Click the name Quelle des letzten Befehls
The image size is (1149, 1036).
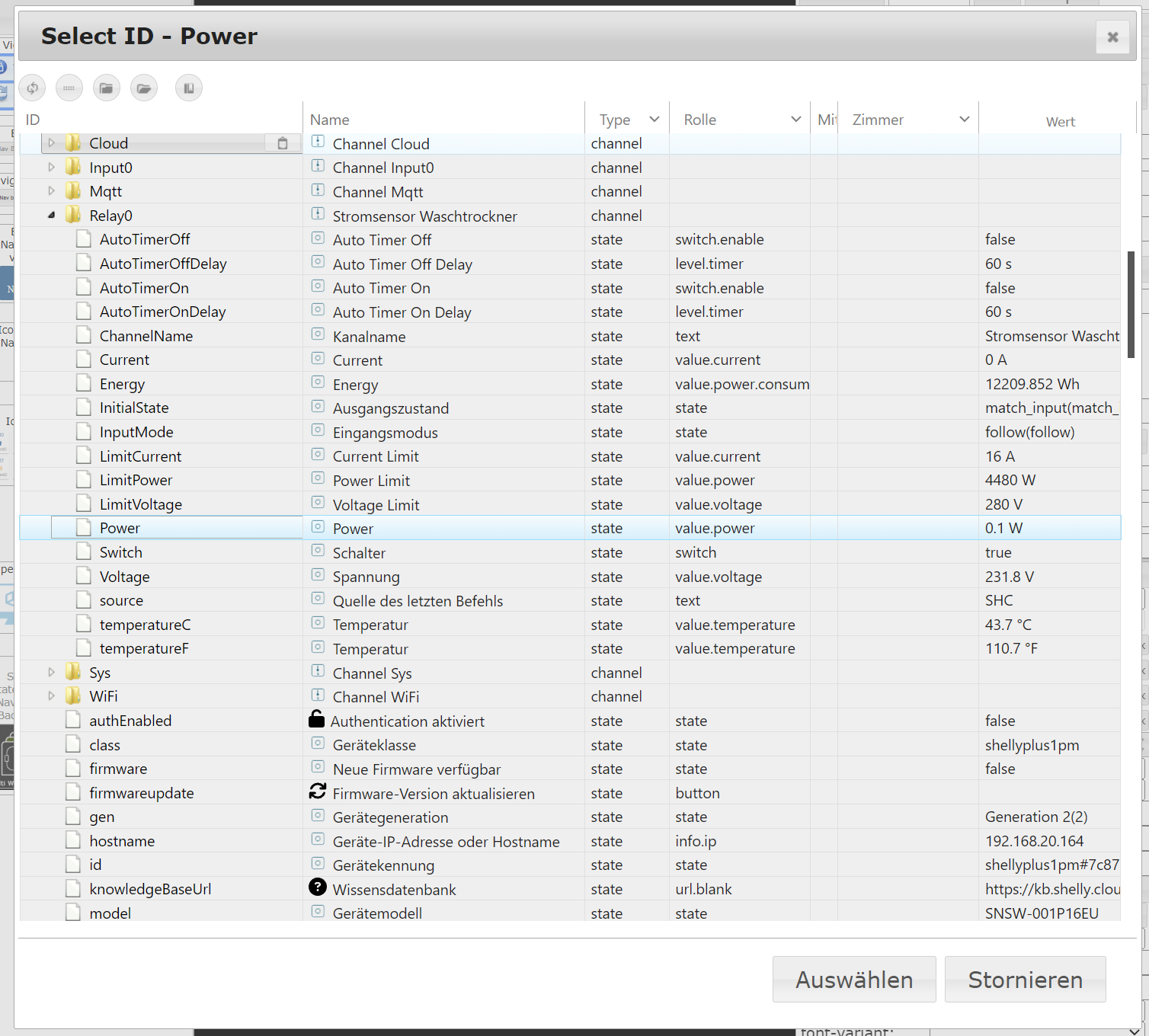[x=418, y=601]
